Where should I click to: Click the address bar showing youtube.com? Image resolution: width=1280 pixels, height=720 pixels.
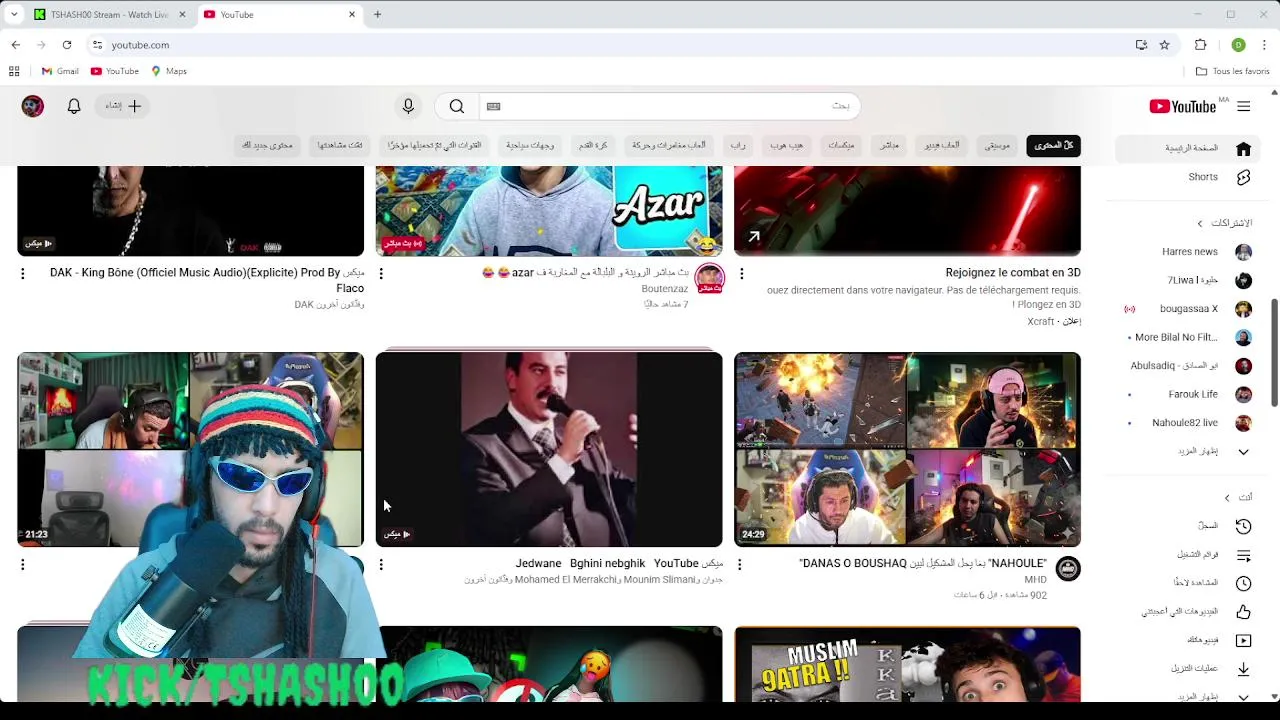click(x=610, y=45)
